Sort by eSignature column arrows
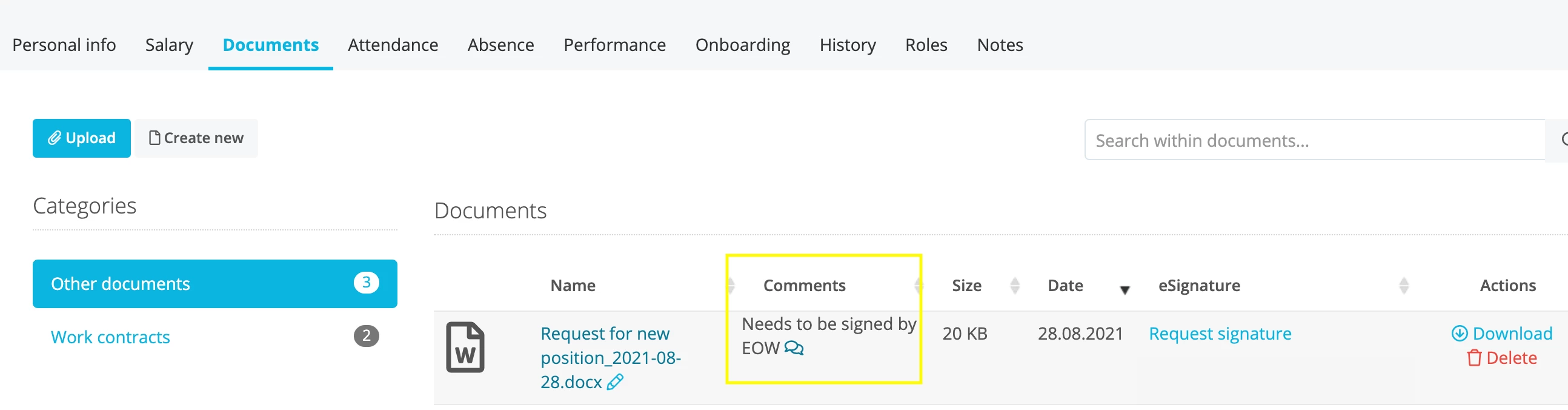This screenshot has height=410, width=1568. [x=1404, y=285]
